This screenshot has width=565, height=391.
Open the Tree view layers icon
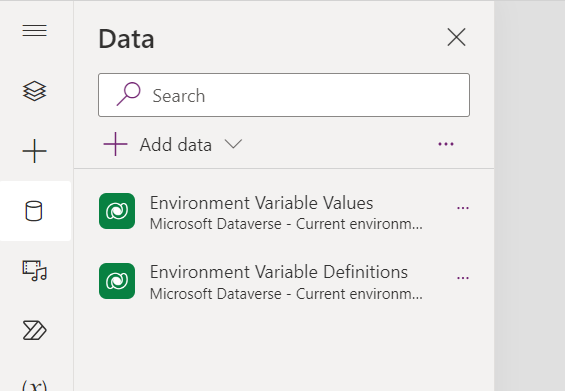35,91
